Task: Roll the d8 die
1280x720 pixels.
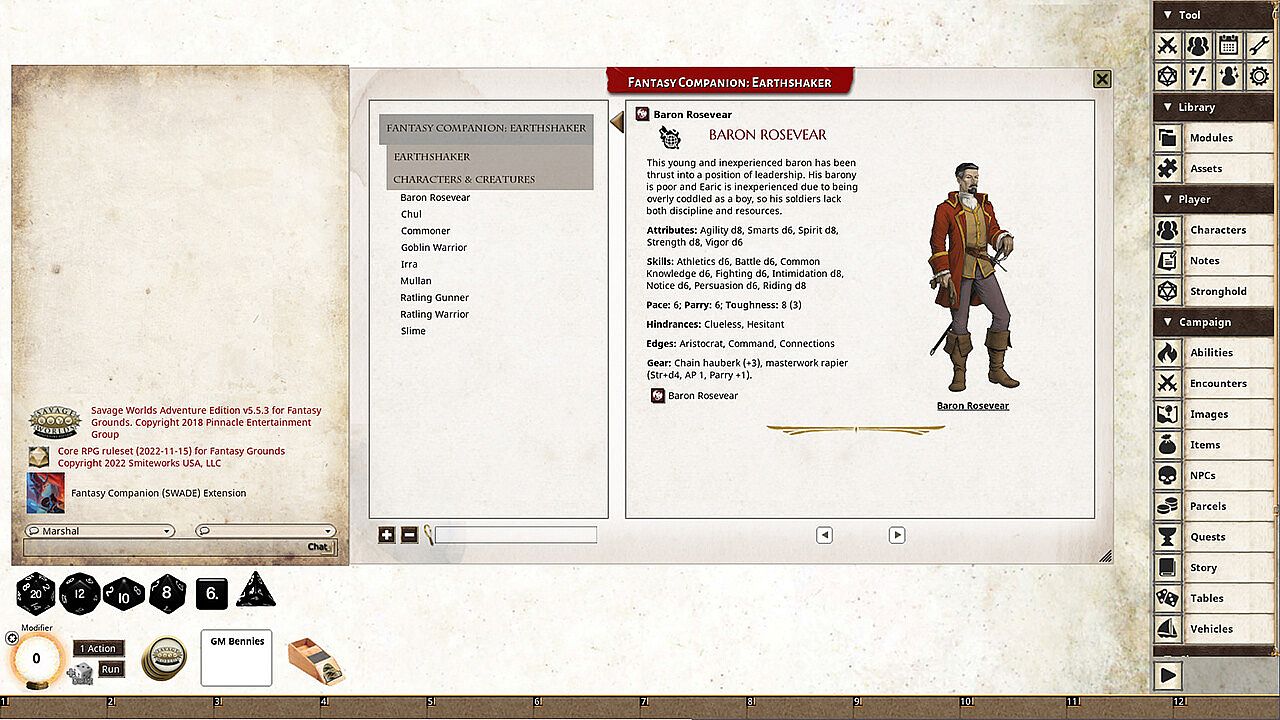Action: click(168, 594)
